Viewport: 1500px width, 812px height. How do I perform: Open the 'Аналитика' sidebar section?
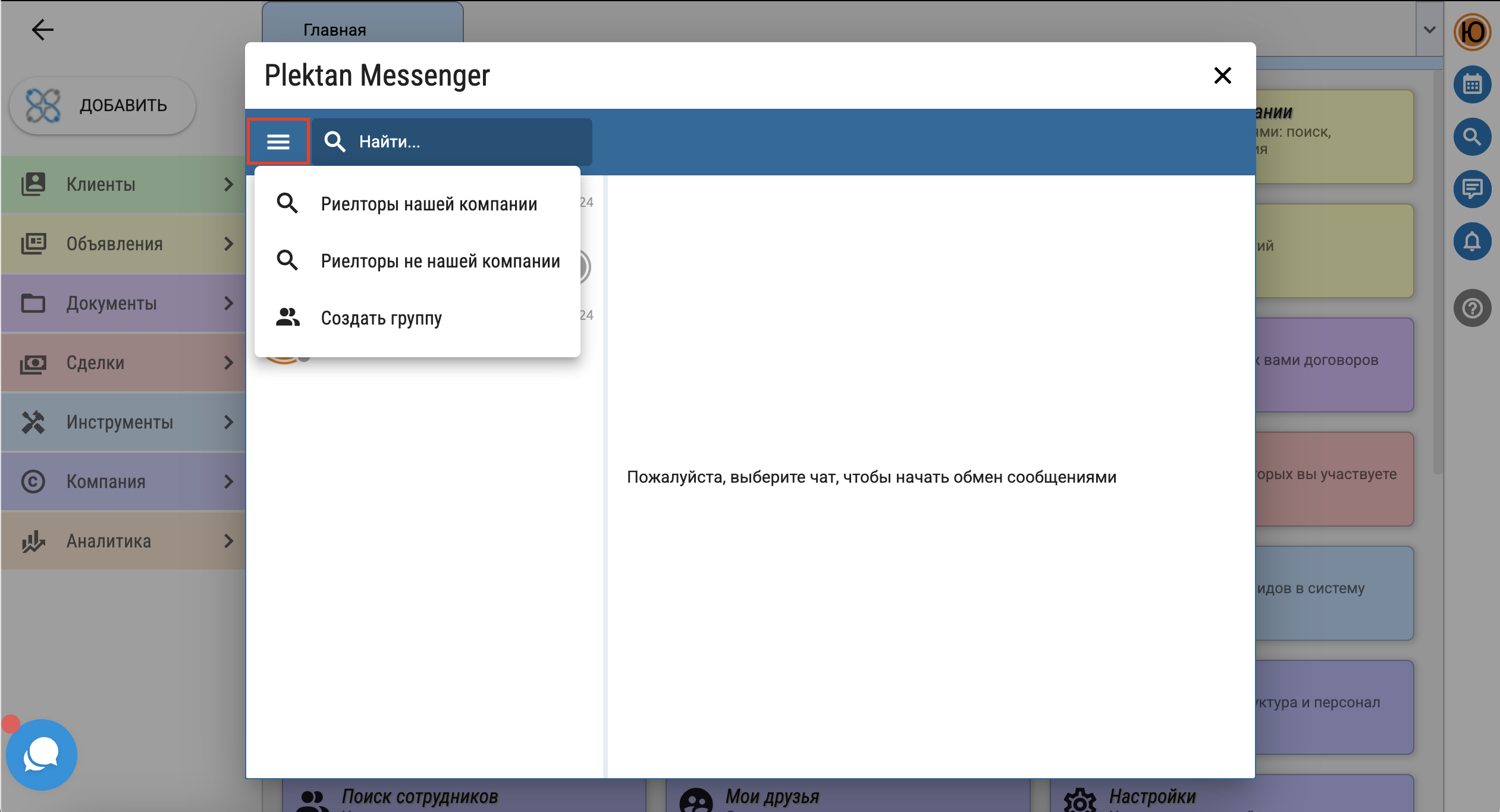click(x=123, y=541)
